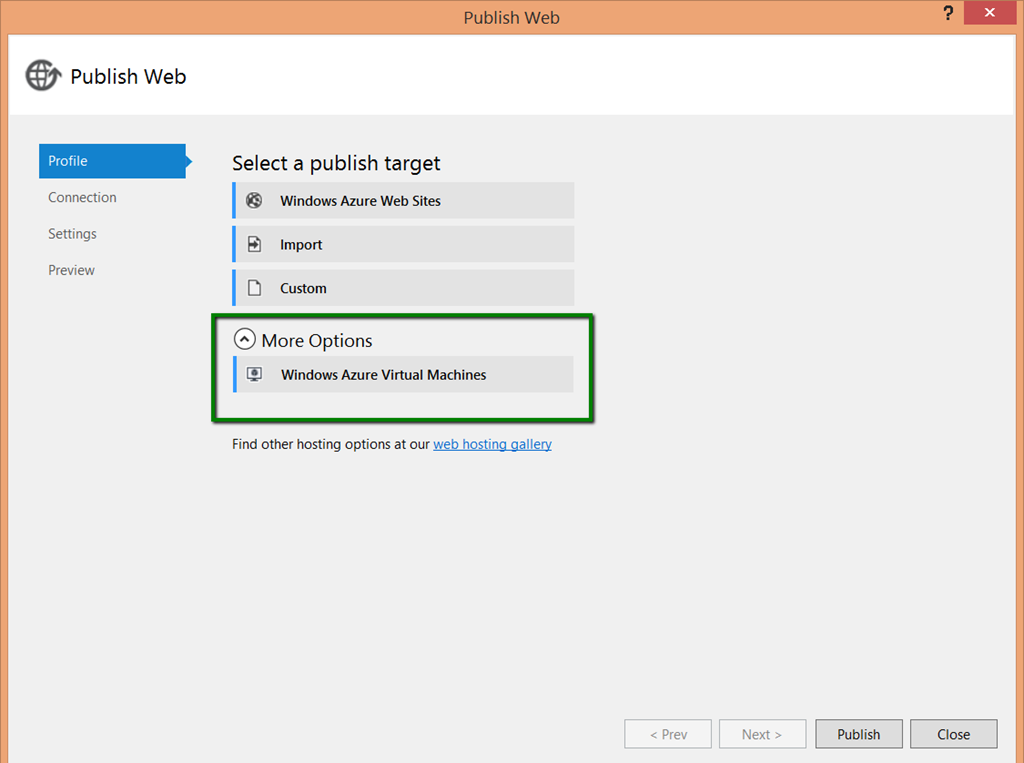Switch to the Connection step

pyautogui.click(x=82, y=197)
